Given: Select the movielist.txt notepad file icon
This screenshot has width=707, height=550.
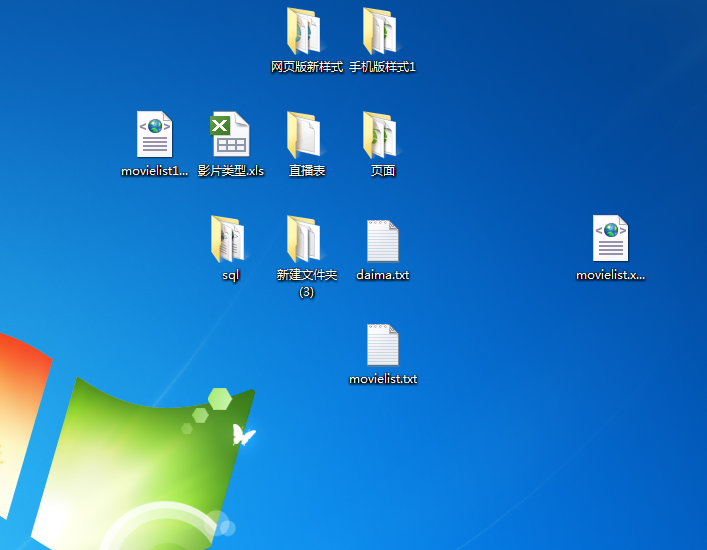Looking at the screenshot, I should coord(383,345).
